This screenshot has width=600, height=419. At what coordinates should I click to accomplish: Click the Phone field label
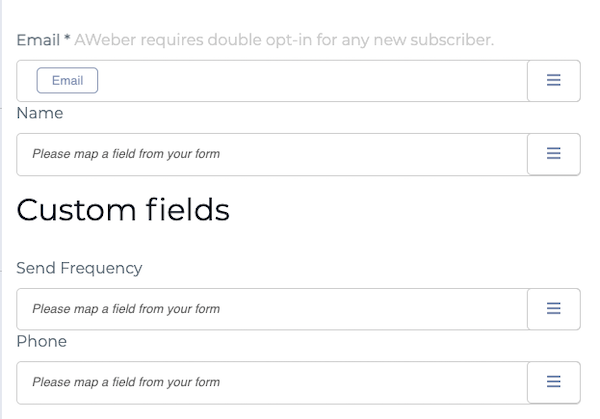[42, 342]
